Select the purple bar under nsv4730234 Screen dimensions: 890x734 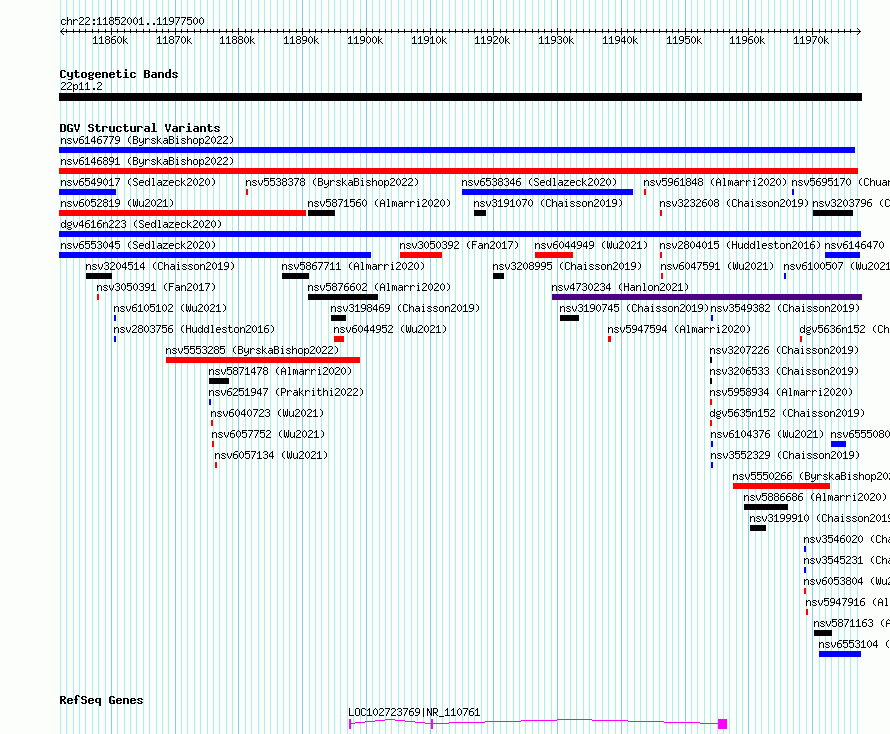[x=707, y=297]
